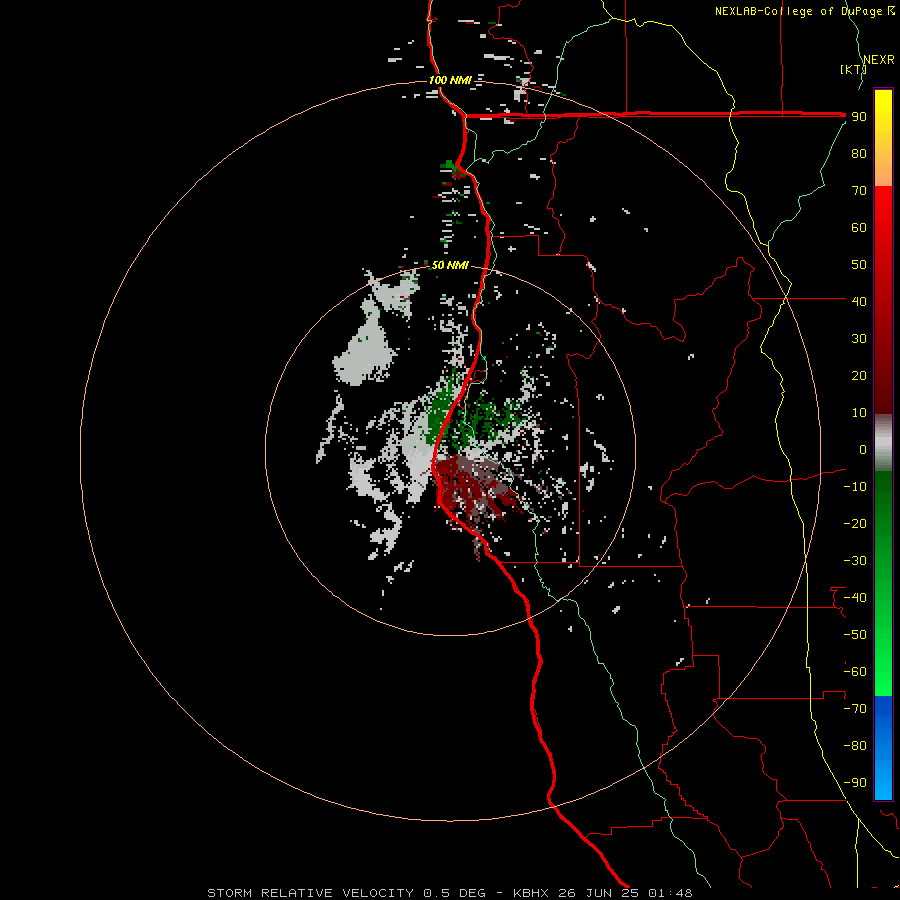
Task: Pick the orange segment of the velocity scale
Action: pos(883,166)
